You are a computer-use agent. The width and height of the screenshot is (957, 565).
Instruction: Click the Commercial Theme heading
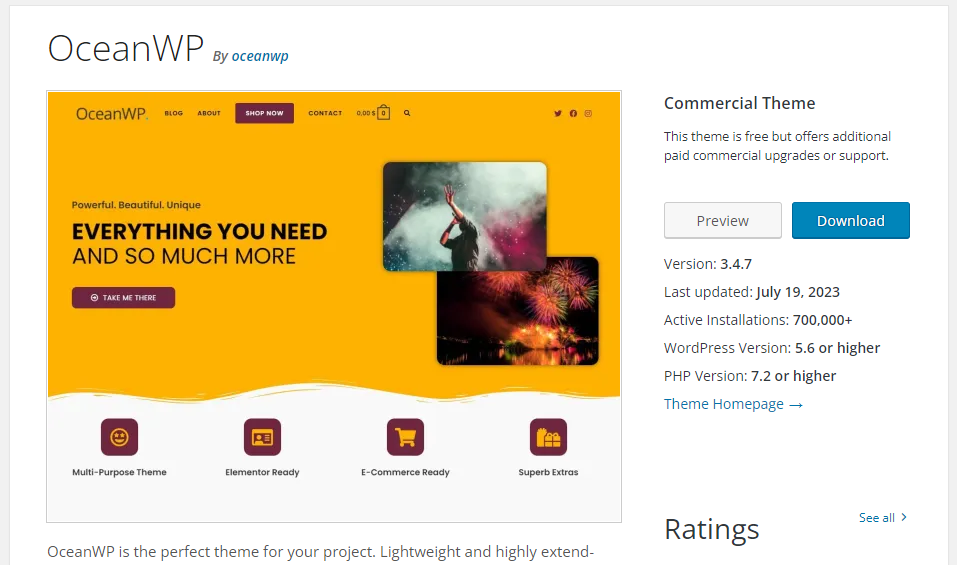point(739,103)
